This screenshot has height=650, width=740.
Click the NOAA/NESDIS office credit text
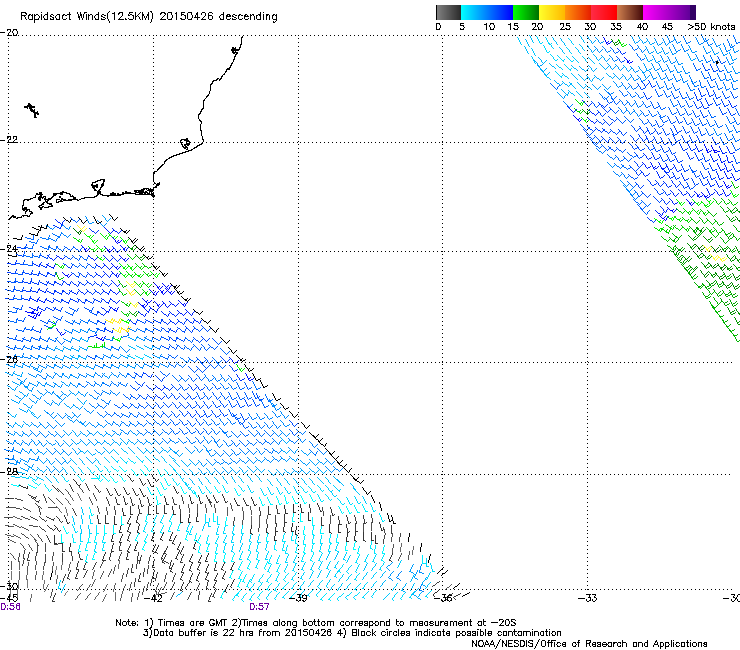pos(589,644)
